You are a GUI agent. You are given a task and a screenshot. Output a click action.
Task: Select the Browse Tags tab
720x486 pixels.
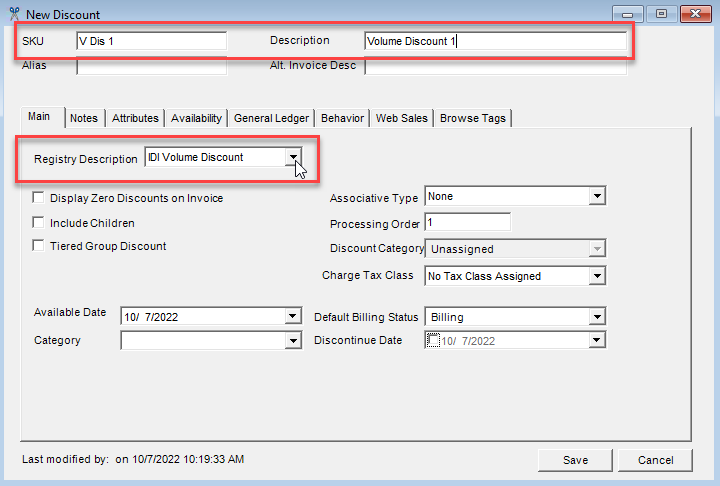473,118
